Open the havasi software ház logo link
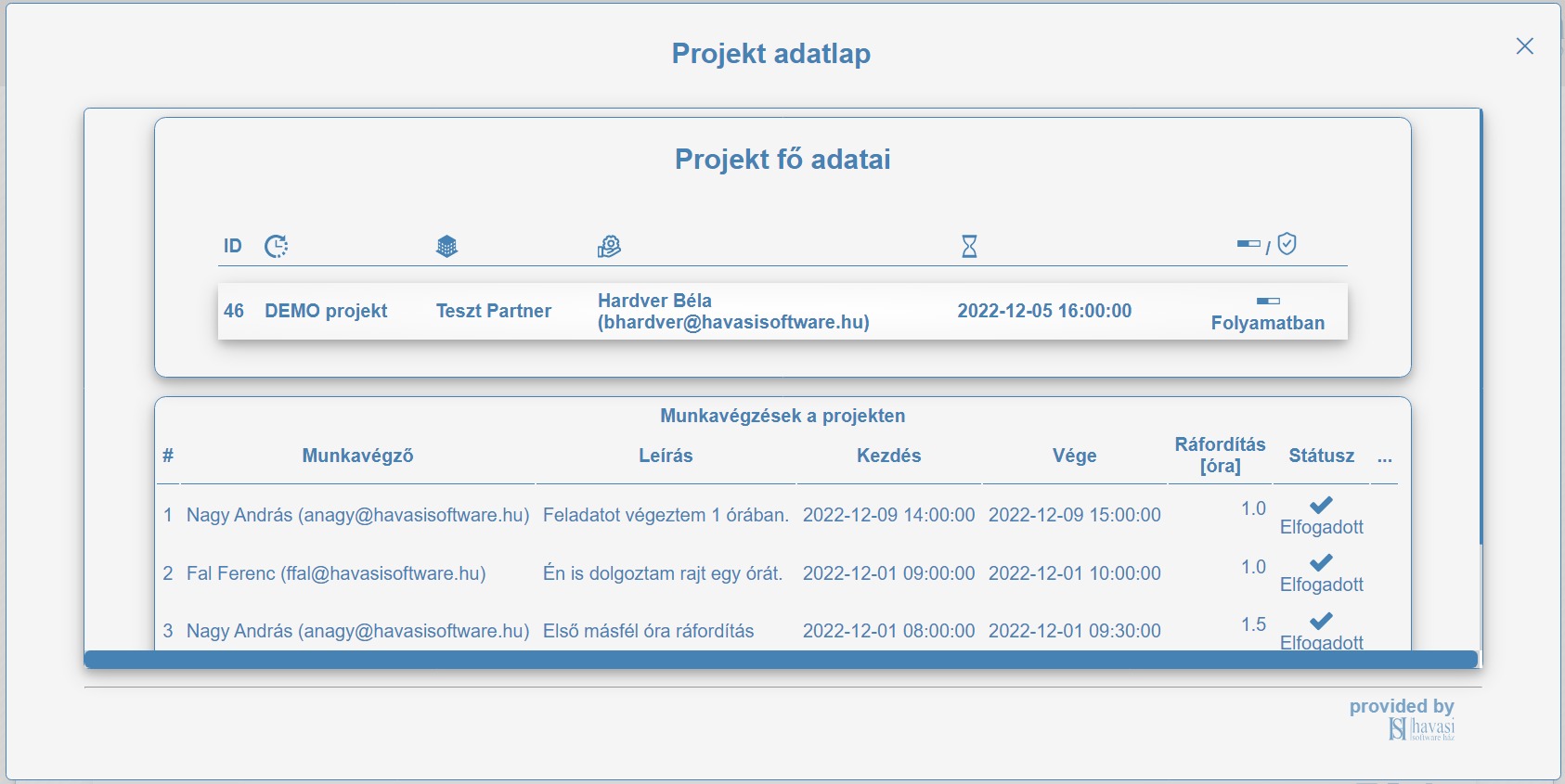This screenshot has width=1565, height=784. click(1421, 730)
